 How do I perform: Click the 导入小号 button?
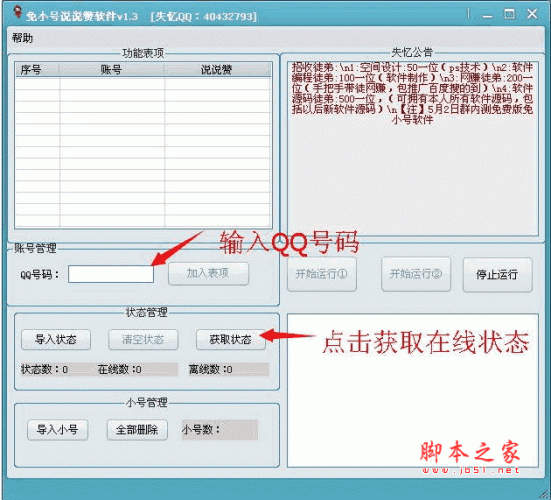point(58,429)
